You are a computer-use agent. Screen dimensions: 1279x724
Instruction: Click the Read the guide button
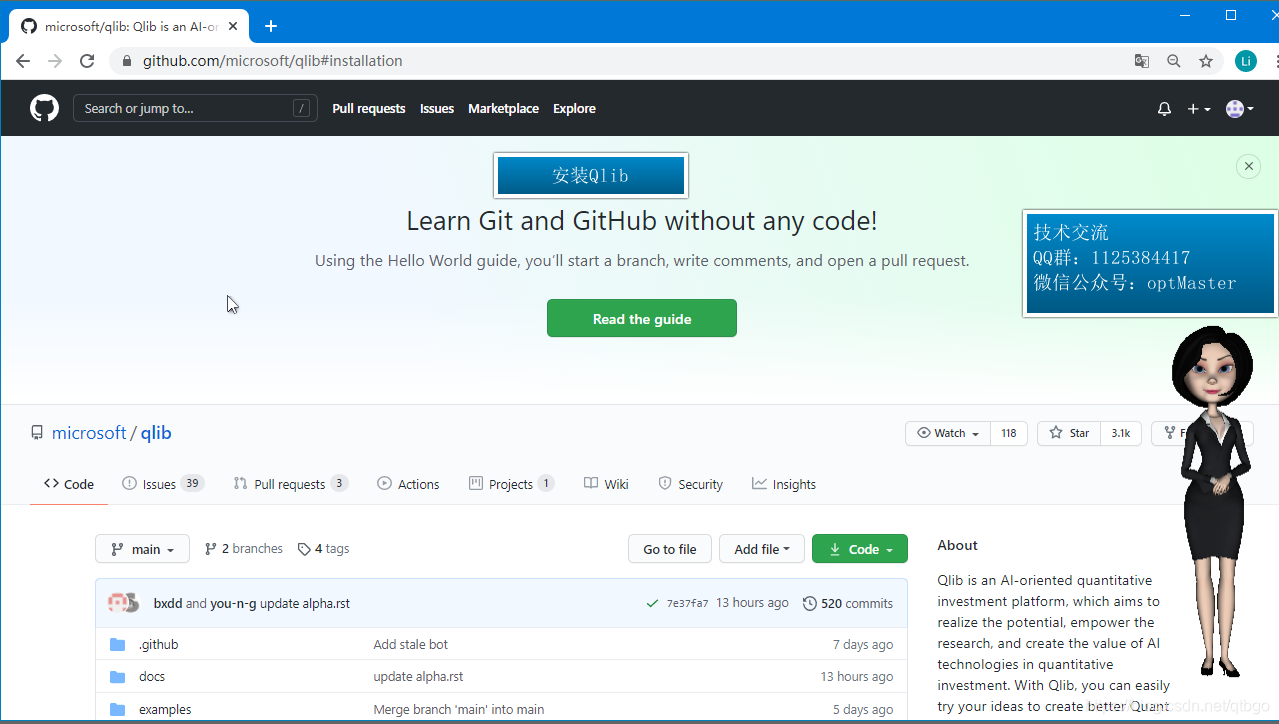pos(642,318)
